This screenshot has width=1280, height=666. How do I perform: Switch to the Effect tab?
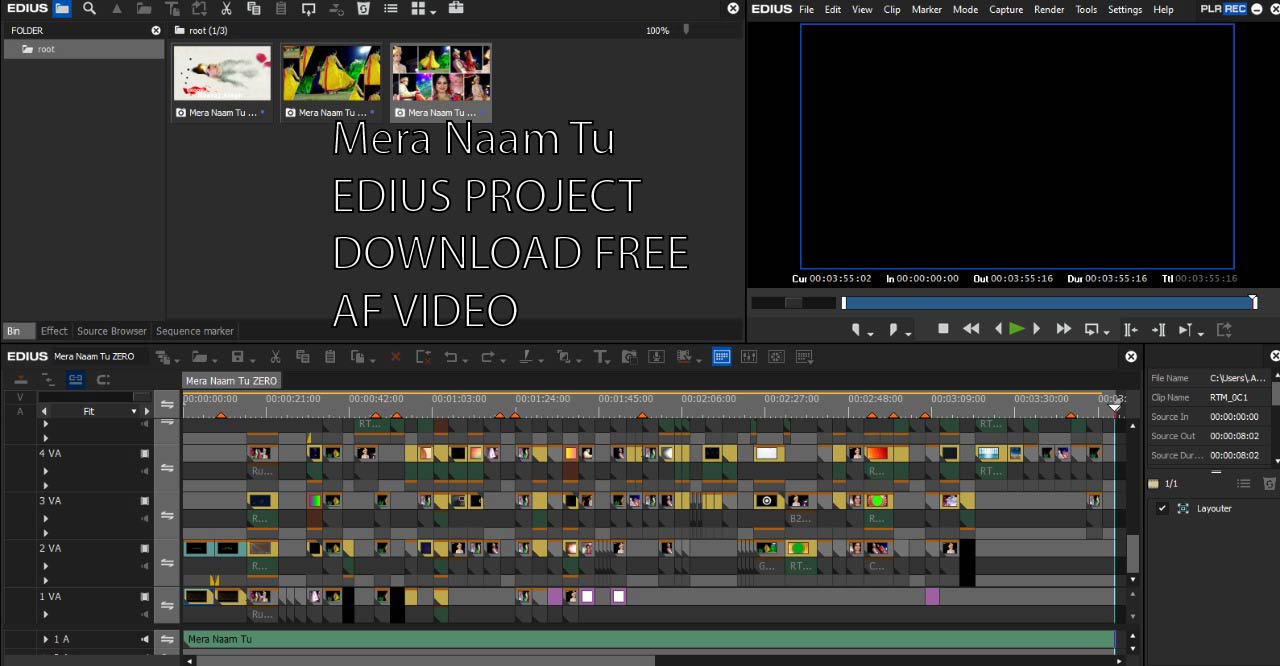[54, 331]
